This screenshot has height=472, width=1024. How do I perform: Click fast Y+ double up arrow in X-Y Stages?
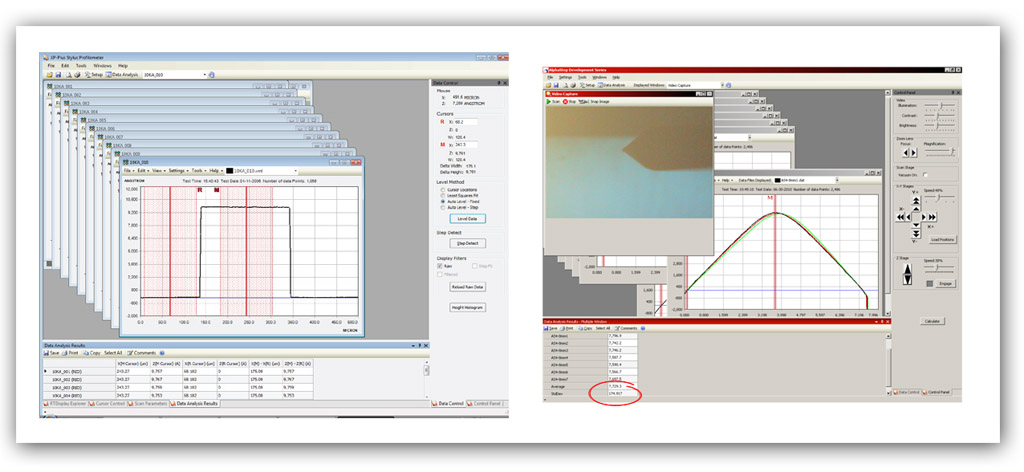click(916, 200)
